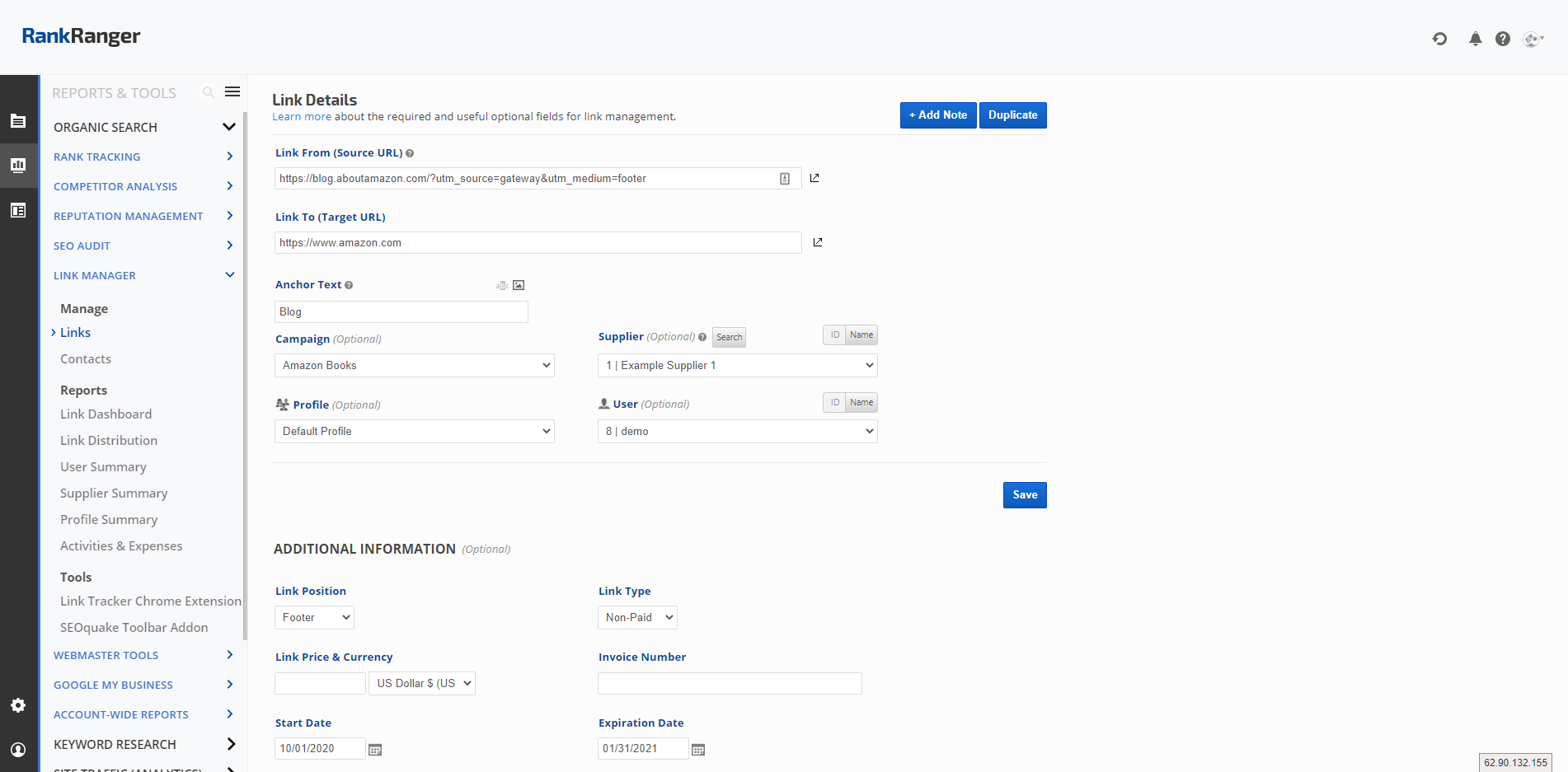Click the Duplicate button
This screenshot has width=1568, height=772.
1012,115
